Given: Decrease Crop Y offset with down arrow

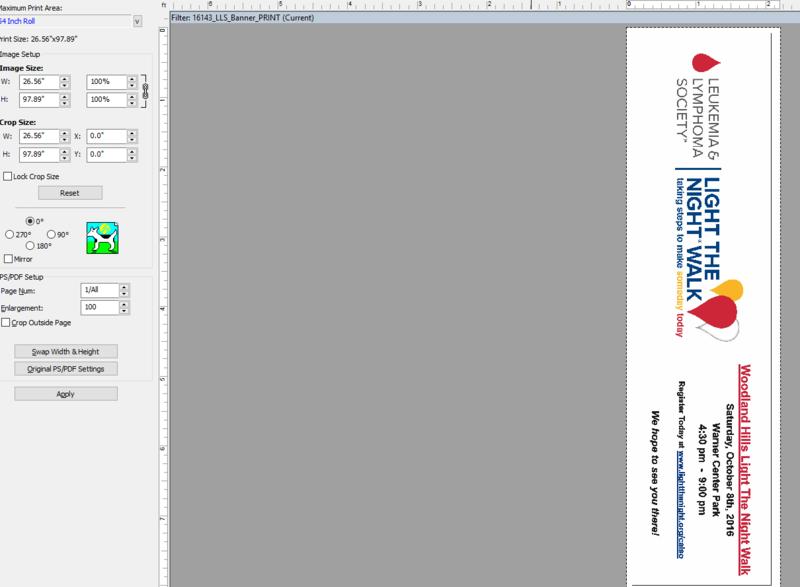Looking at the screenshot, I should [132, 158].
